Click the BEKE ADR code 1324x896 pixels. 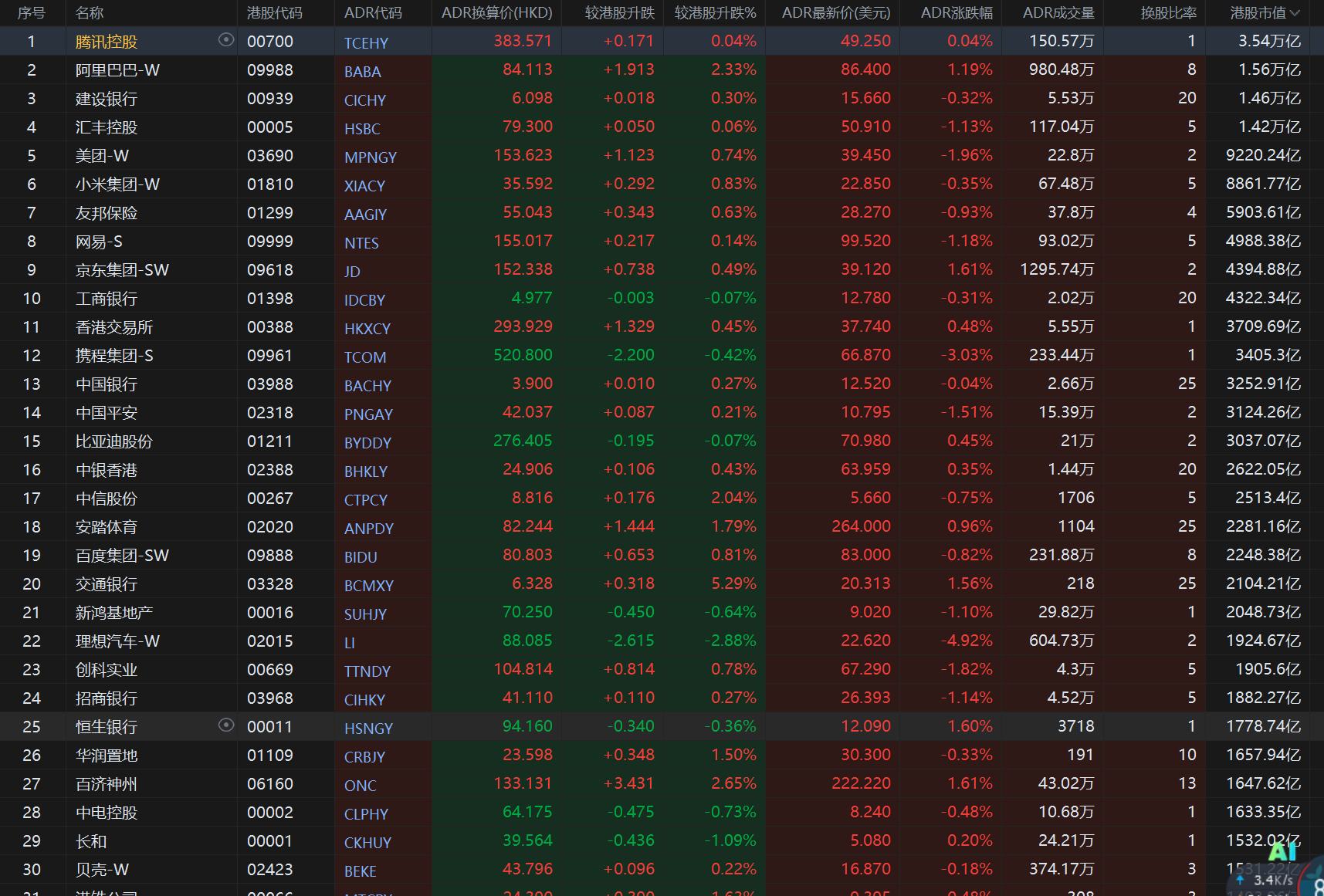[x=361, y=871]
